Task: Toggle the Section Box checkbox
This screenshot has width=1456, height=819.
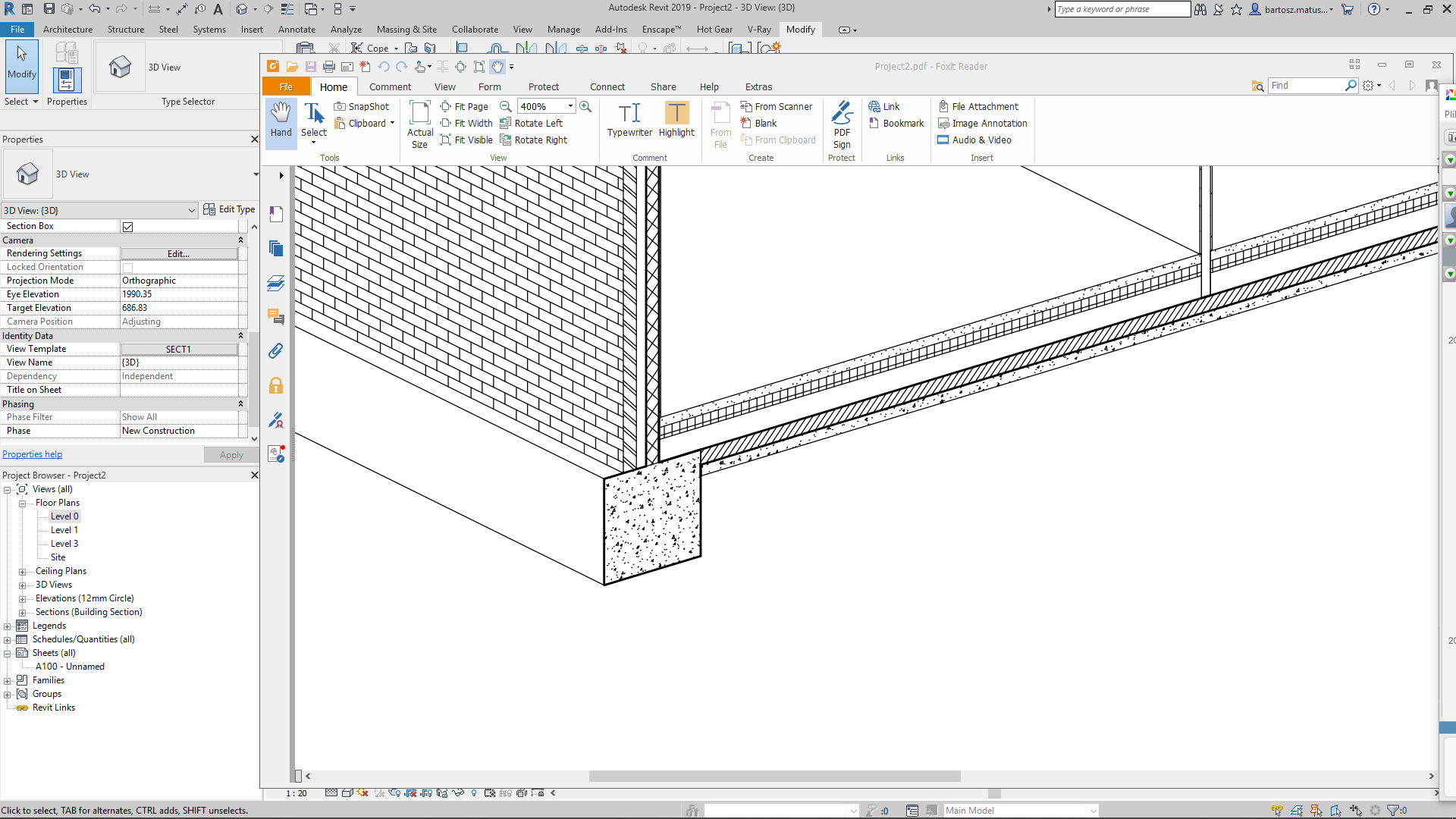Action: click(128, 227)
